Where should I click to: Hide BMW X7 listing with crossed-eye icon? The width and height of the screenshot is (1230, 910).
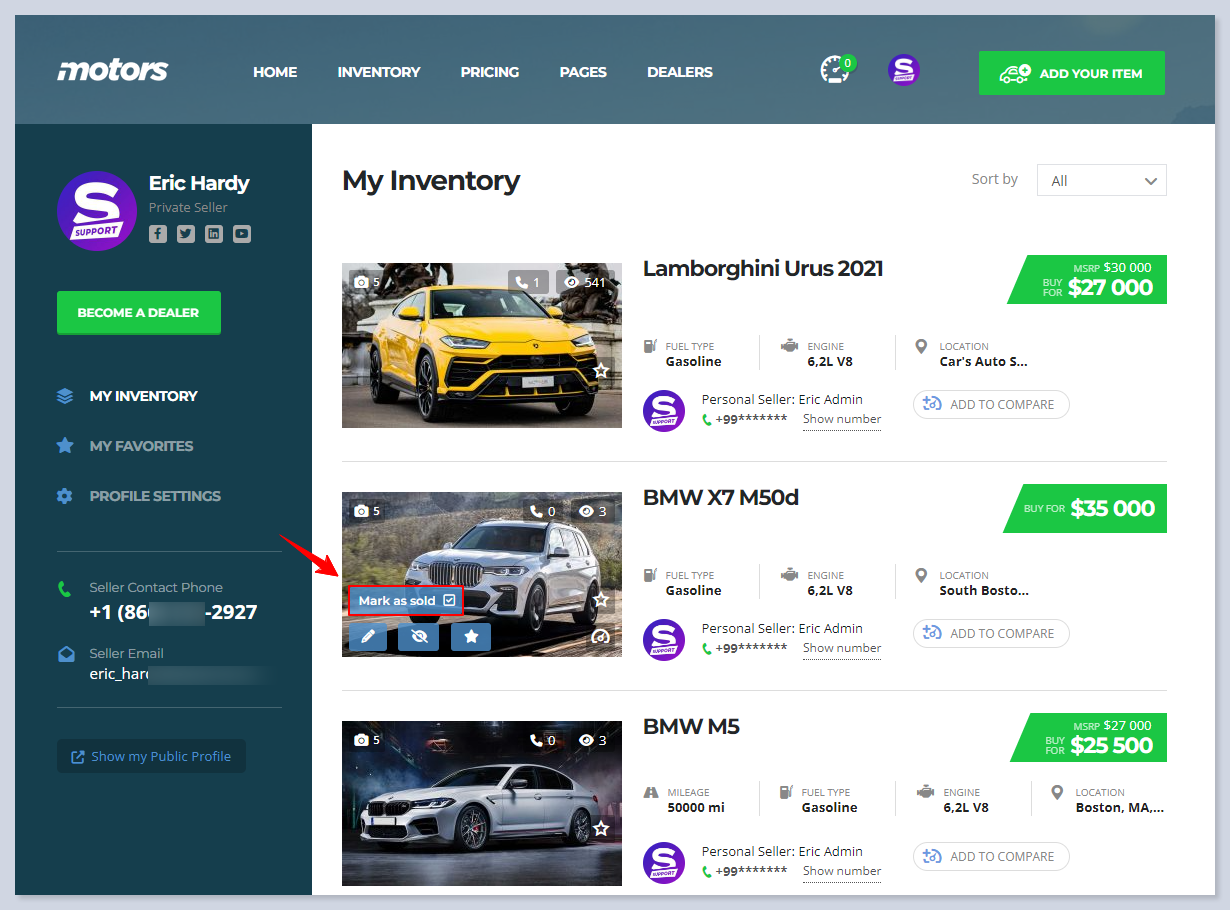(x=418, y=636)
